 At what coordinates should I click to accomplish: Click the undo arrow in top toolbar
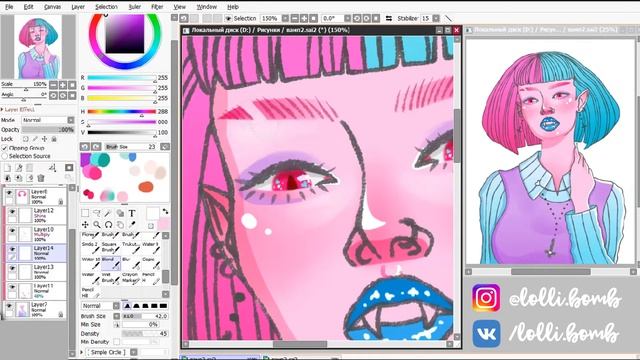[184, 18]
